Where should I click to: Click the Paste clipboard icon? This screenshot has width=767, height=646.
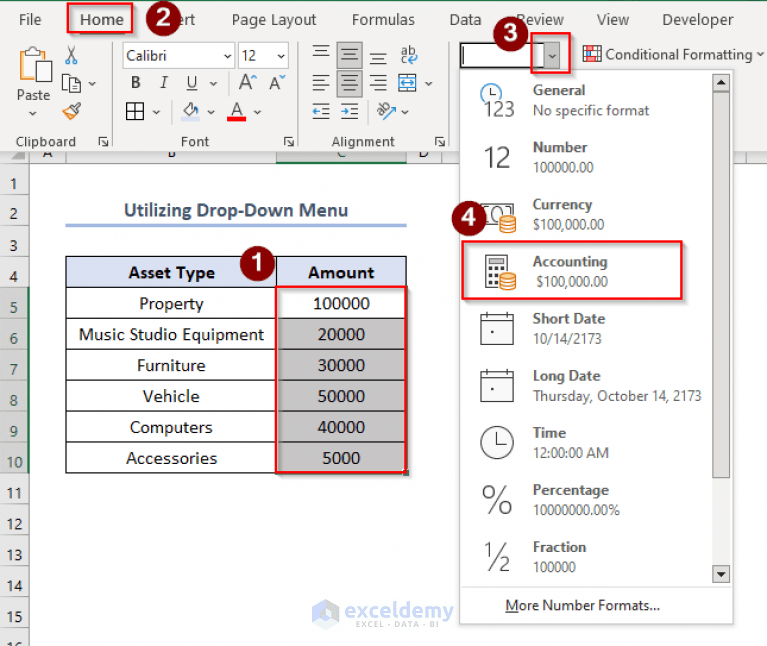coord(35,64)
